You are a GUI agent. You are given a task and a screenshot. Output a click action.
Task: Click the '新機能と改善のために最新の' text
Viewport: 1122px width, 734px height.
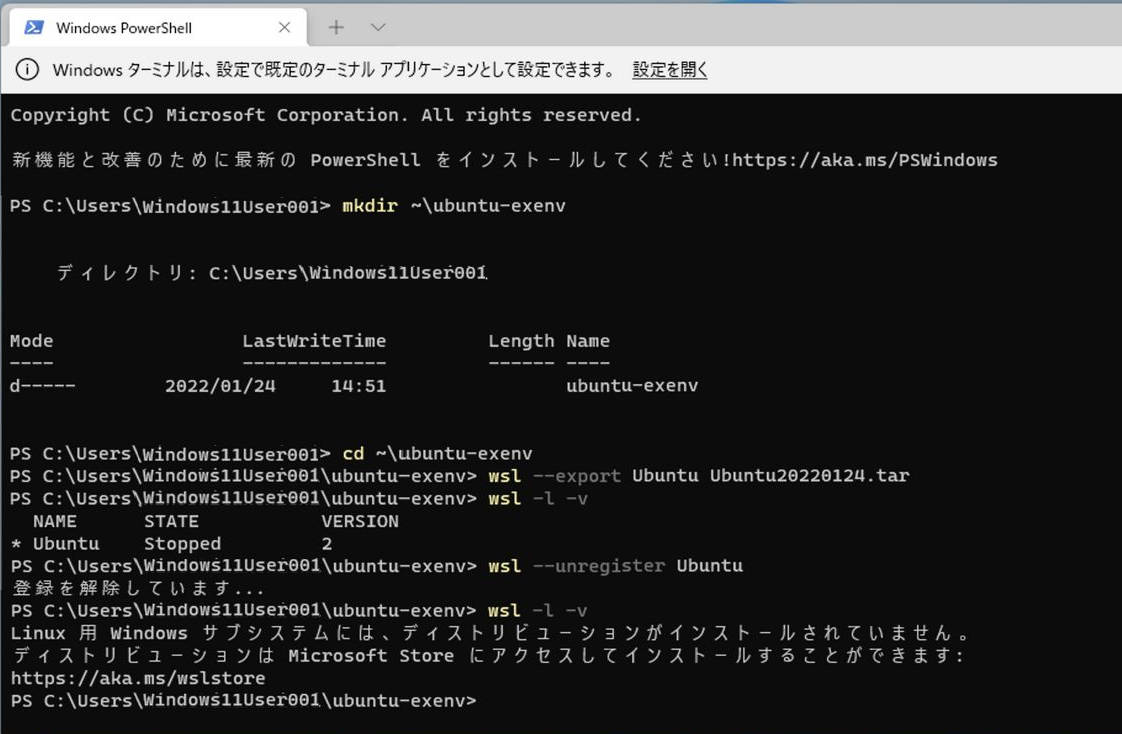point(154,160)
